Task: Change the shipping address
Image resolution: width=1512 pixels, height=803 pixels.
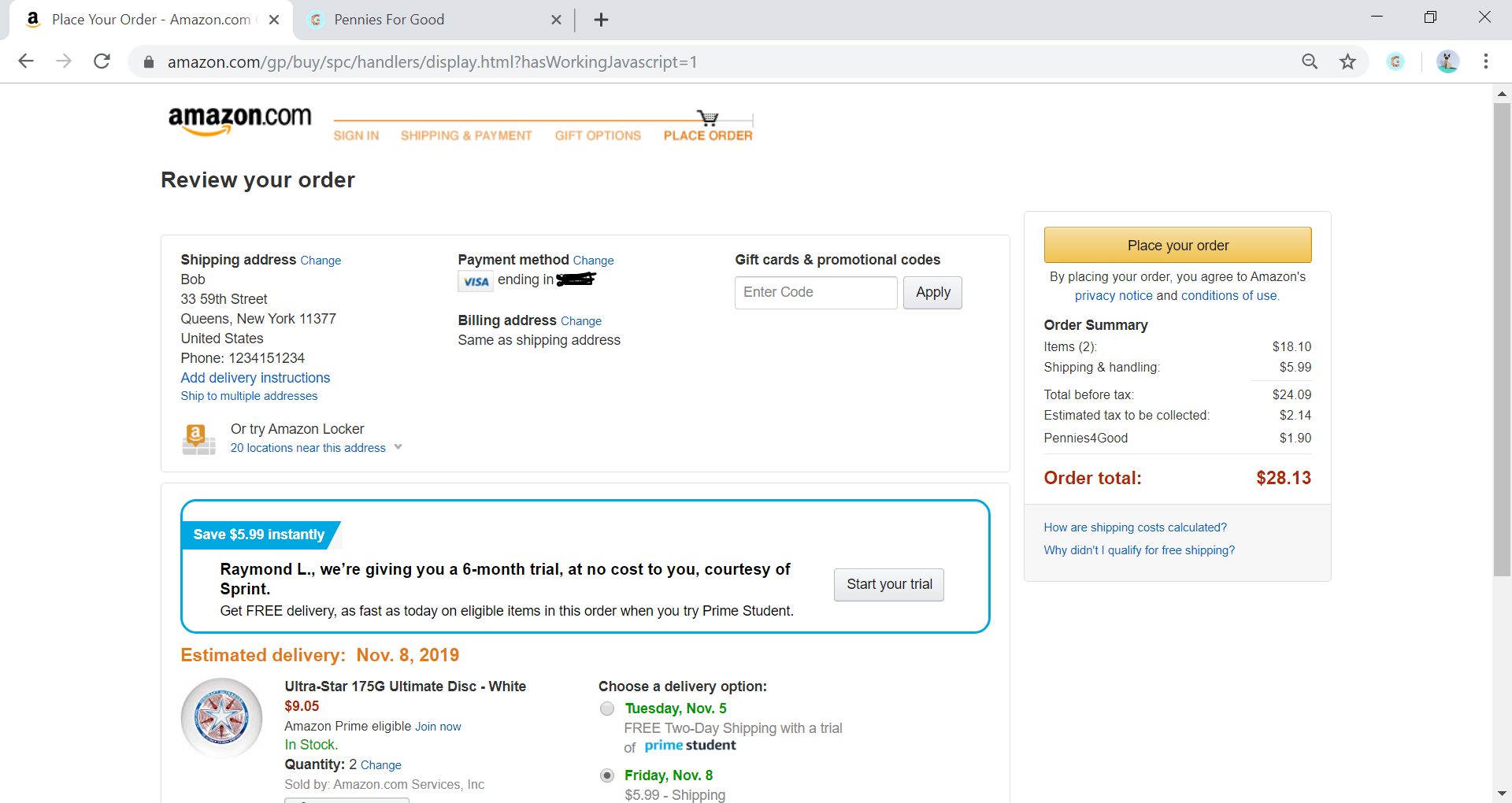Action: click(x=321, y=261)
